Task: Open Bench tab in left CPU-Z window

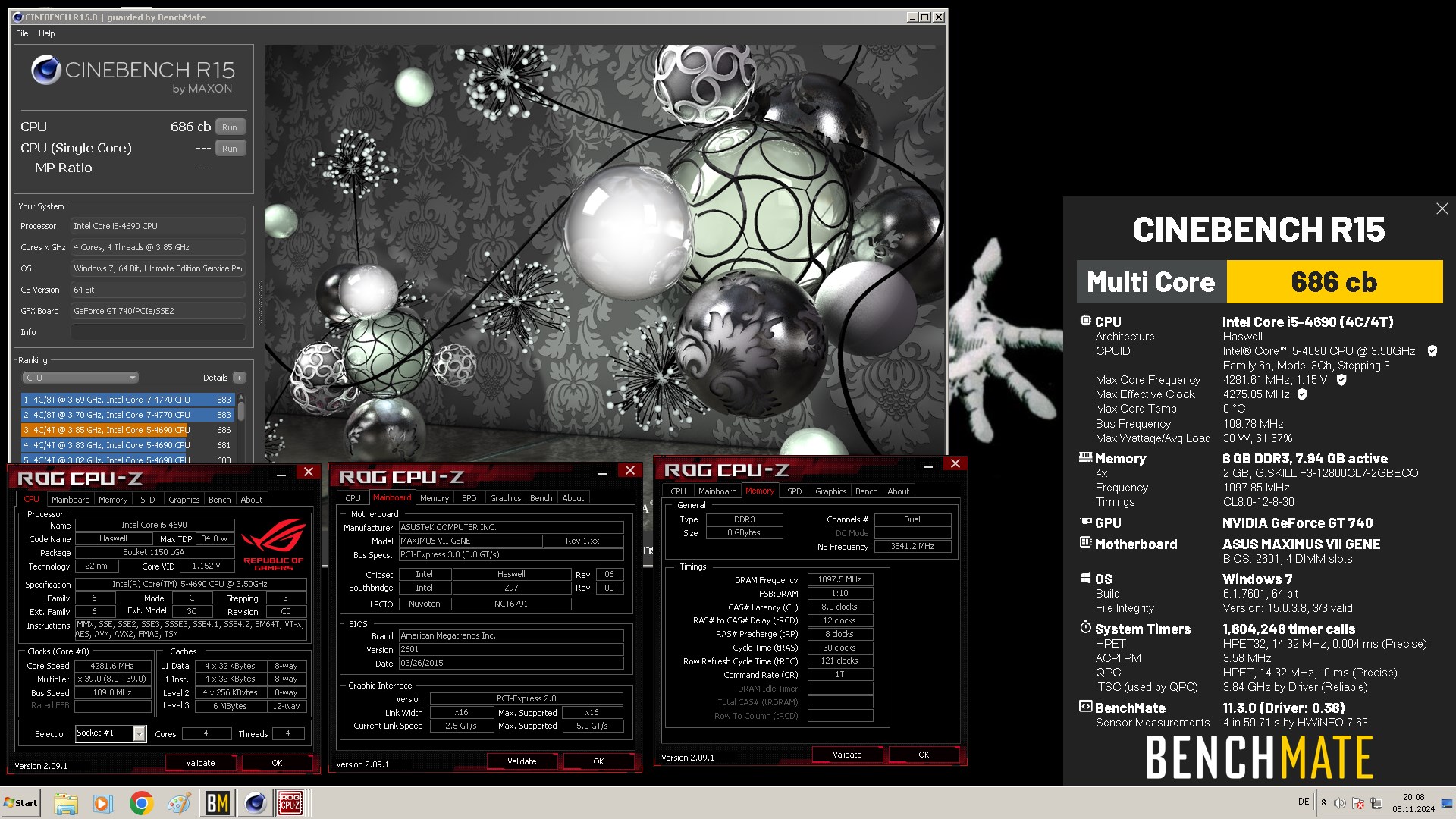Action: tap(219, 500)
